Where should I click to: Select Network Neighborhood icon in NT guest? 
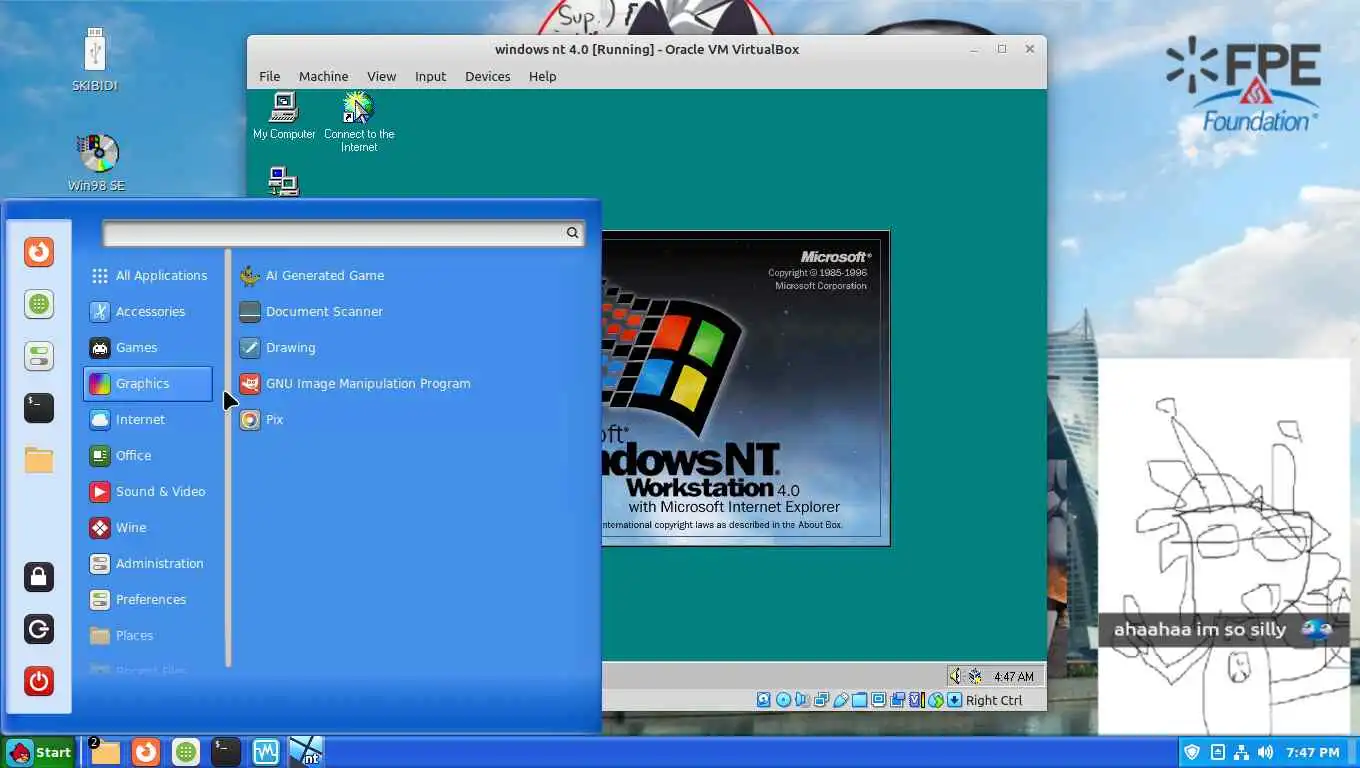pyautogui.click(x=284, y=181)
